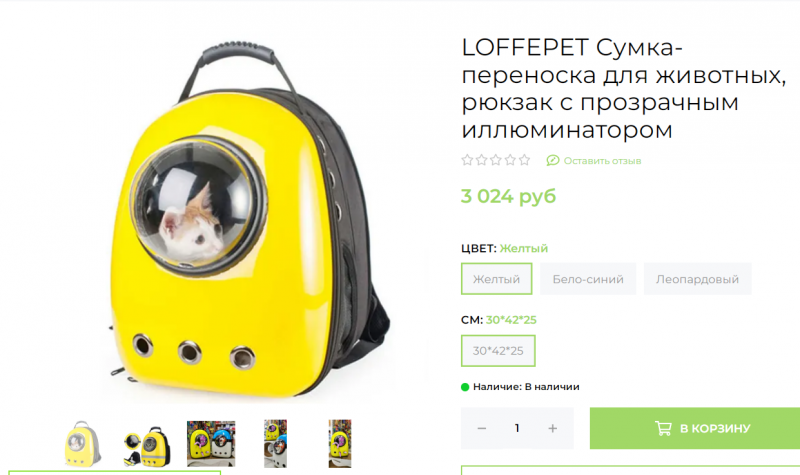Viewport: 800px width, 475px height.
Task: Click the second rating star
Action: point(481,160)
